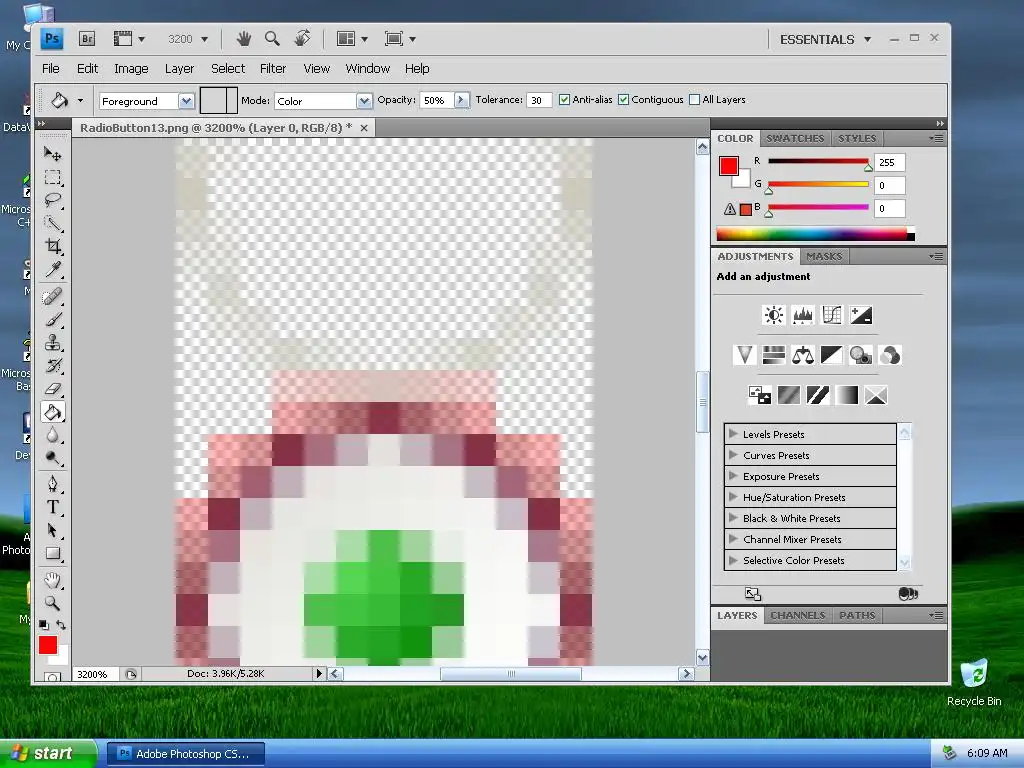The image size is (1024, 768).
Task: Click Adobe Photoshop CS taskbar button
Action: pos(185,754)
